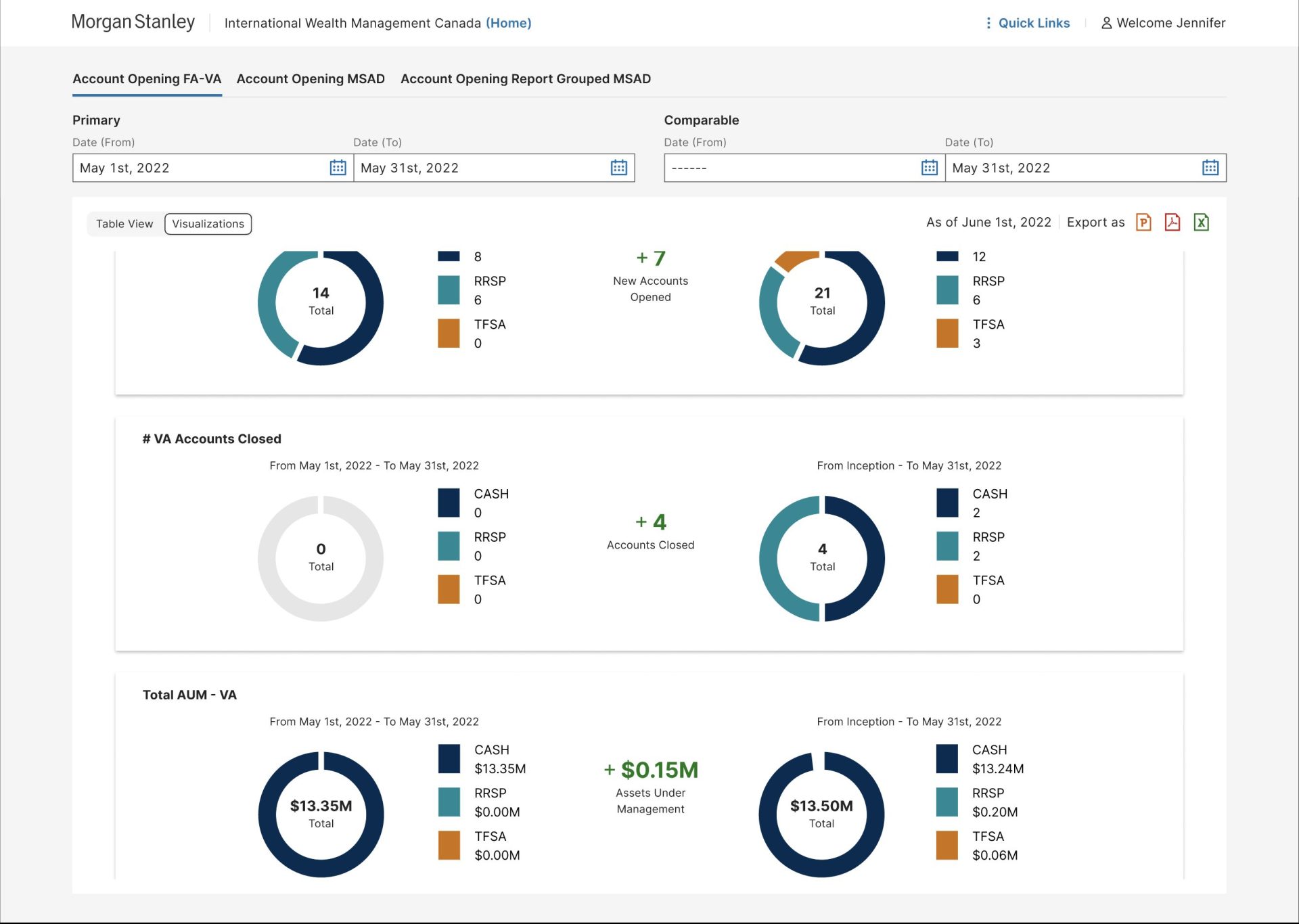Viewport: 1299px width, 924px height.
Task: Click '# VA Accounts Closed' heading
Action: click(x=212, y=439)
